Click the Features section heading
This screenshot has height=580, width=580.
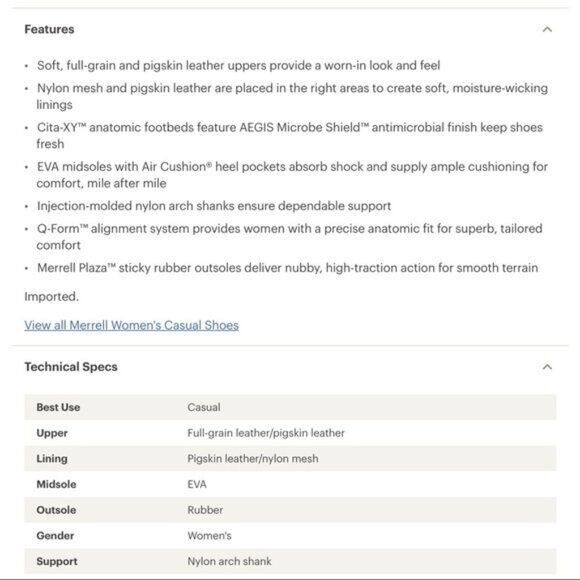pyautogui.click(x=49, y=29)
